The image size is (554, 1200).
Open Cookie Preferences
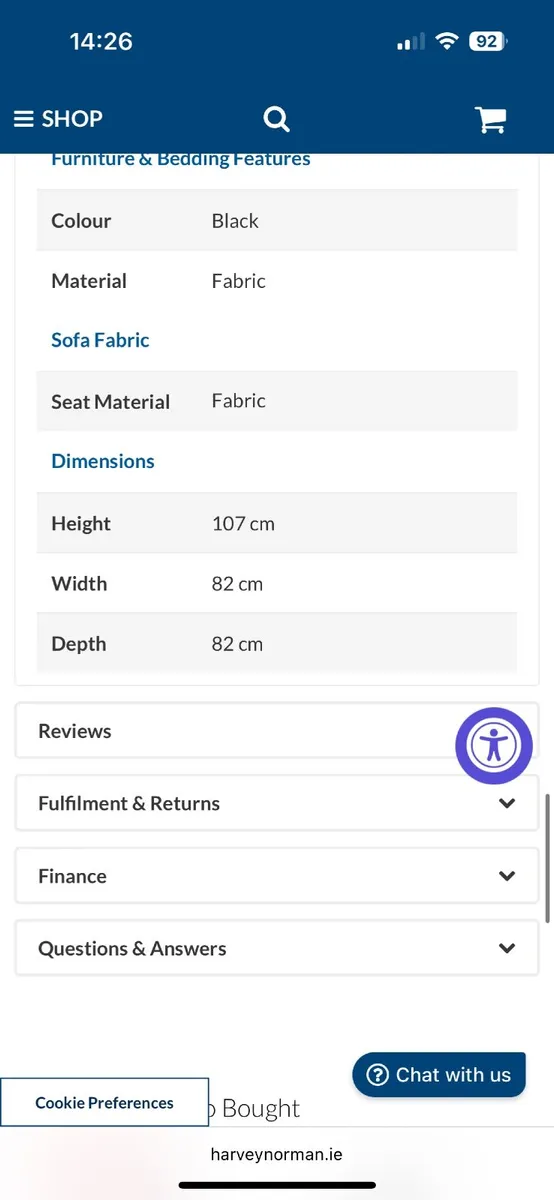tap(105, 1103)
